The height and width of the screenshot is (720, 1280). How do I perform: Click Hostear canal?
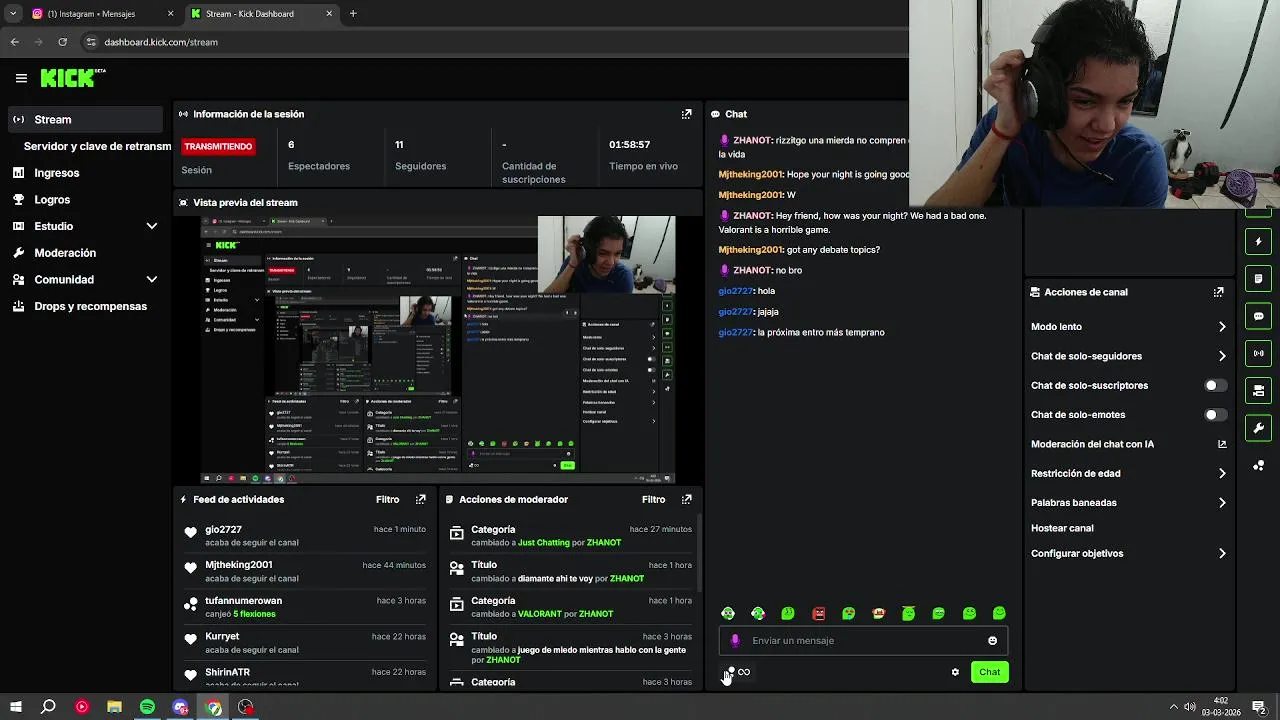[1062, 528]
